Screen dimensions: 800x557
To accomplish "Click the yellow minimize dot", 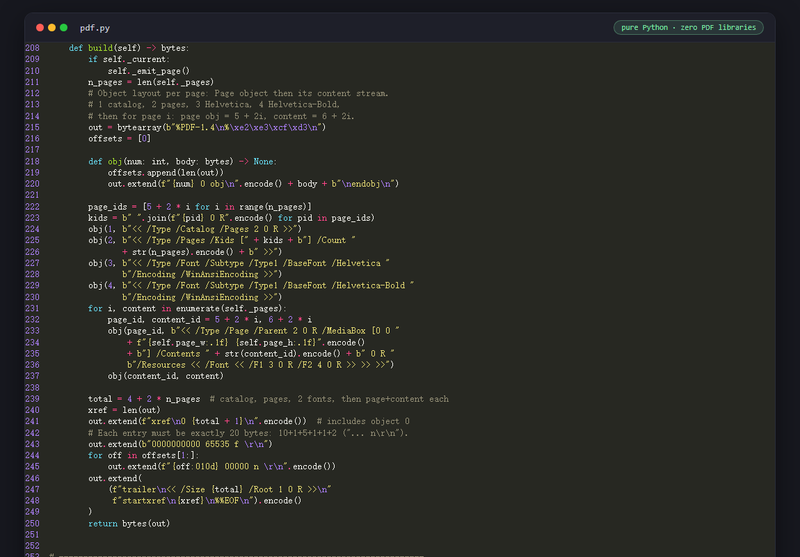I will pos(52,28).
